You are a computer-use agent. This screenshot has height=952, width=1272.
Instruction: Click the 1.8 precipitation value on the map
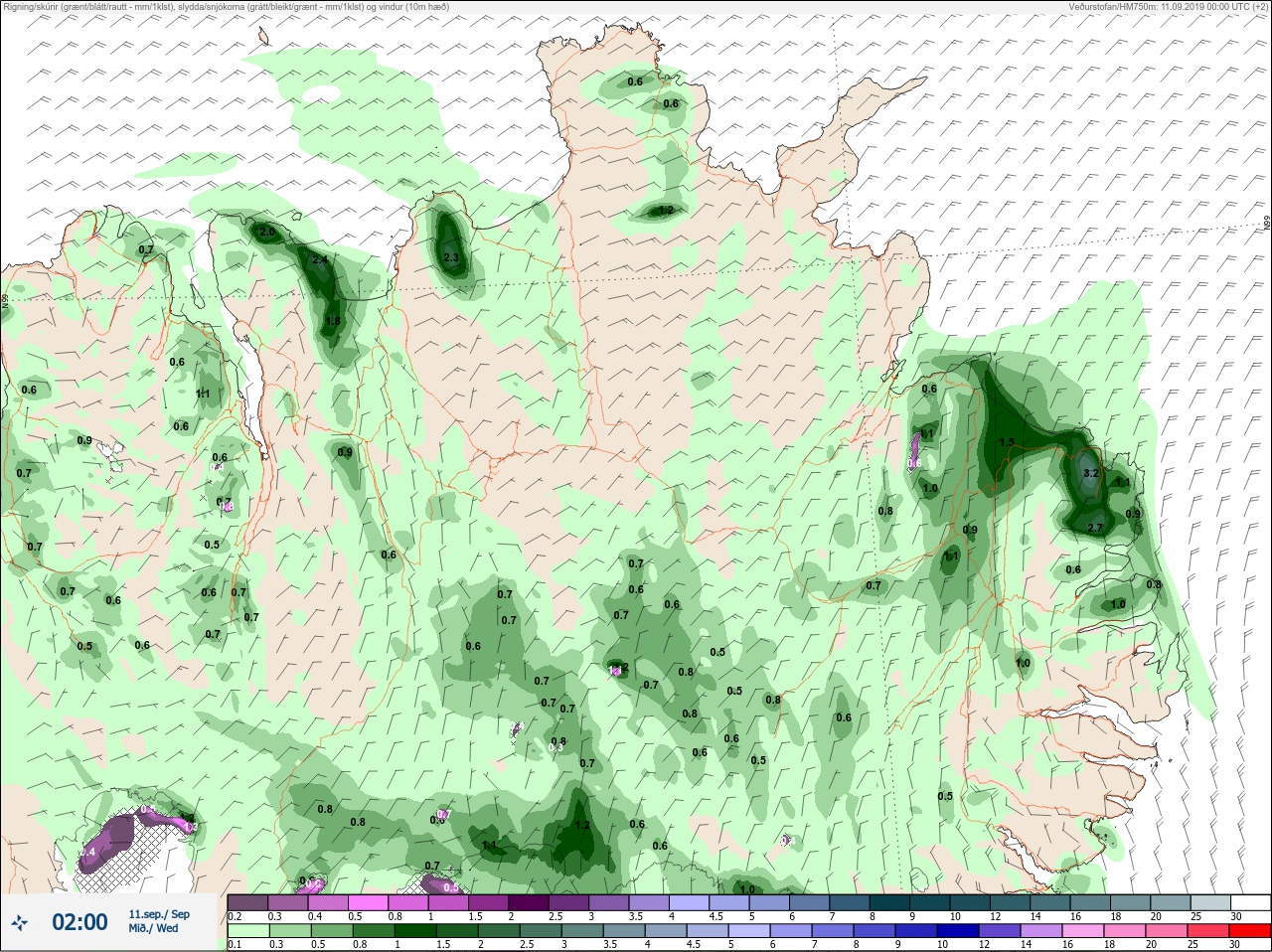tap(333, 321)
